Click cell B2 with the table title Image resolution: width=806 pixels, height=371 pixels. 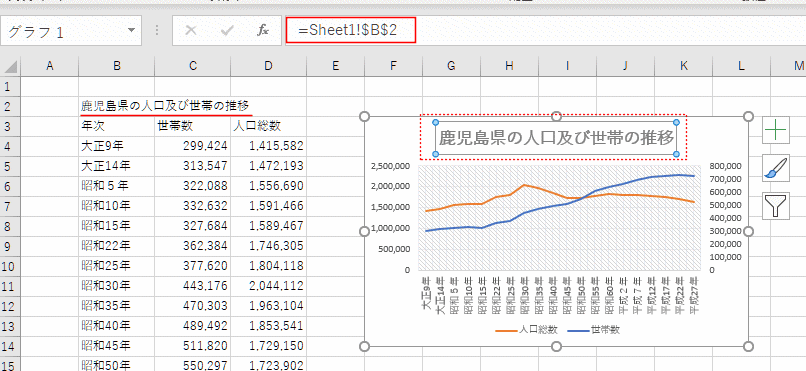[x=117, y=106]
